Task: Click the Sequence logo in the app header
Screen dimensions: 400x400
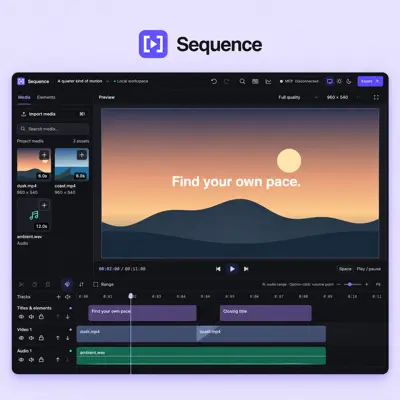Action: (x=21, y=81)
